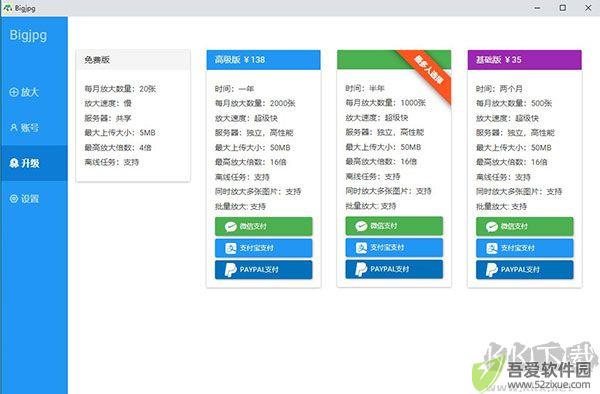600x394 pixels.
Task: Click the orange ribbon on the green plan
Action: coord(429,70)
